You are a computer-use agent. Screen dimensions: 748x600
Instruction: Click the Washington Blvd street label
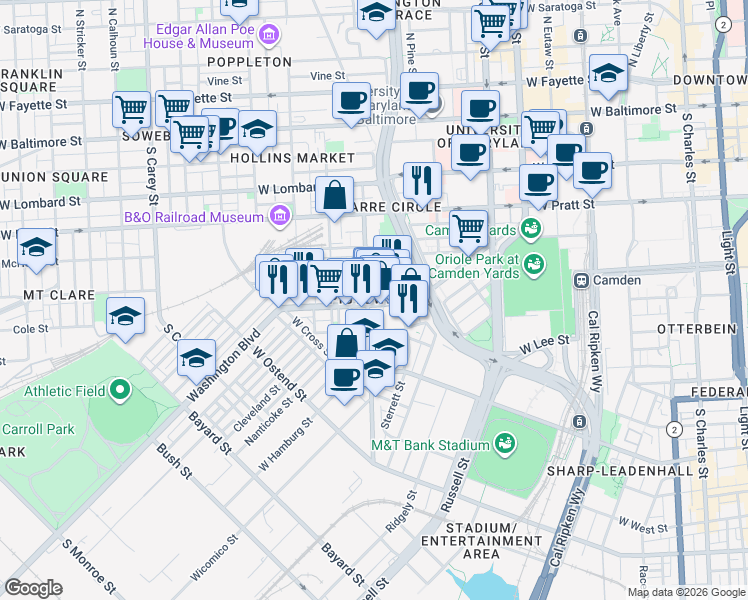click(x=224, y=366)
